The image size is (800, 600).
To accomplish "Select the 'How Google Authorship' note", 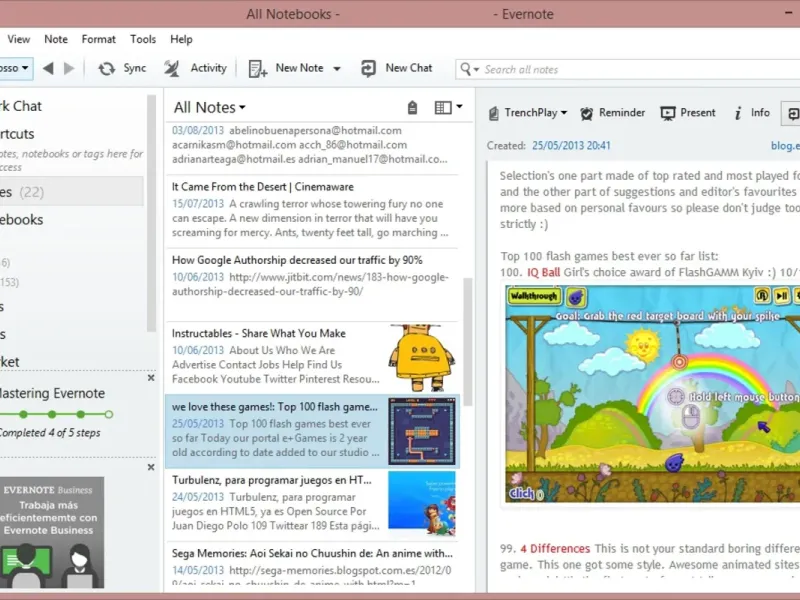I will pyautogui.click(x=312, y=285).
